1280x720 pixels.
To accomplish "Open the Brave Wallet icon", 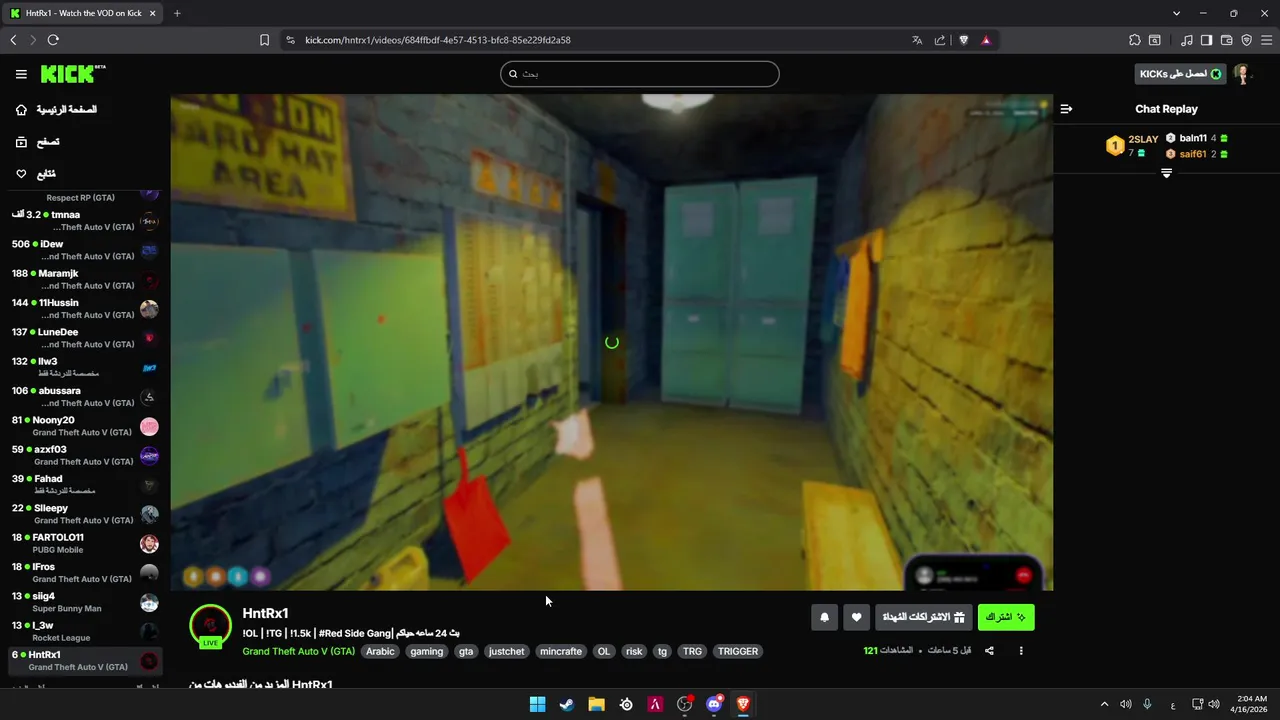I will pos(1226,40).
